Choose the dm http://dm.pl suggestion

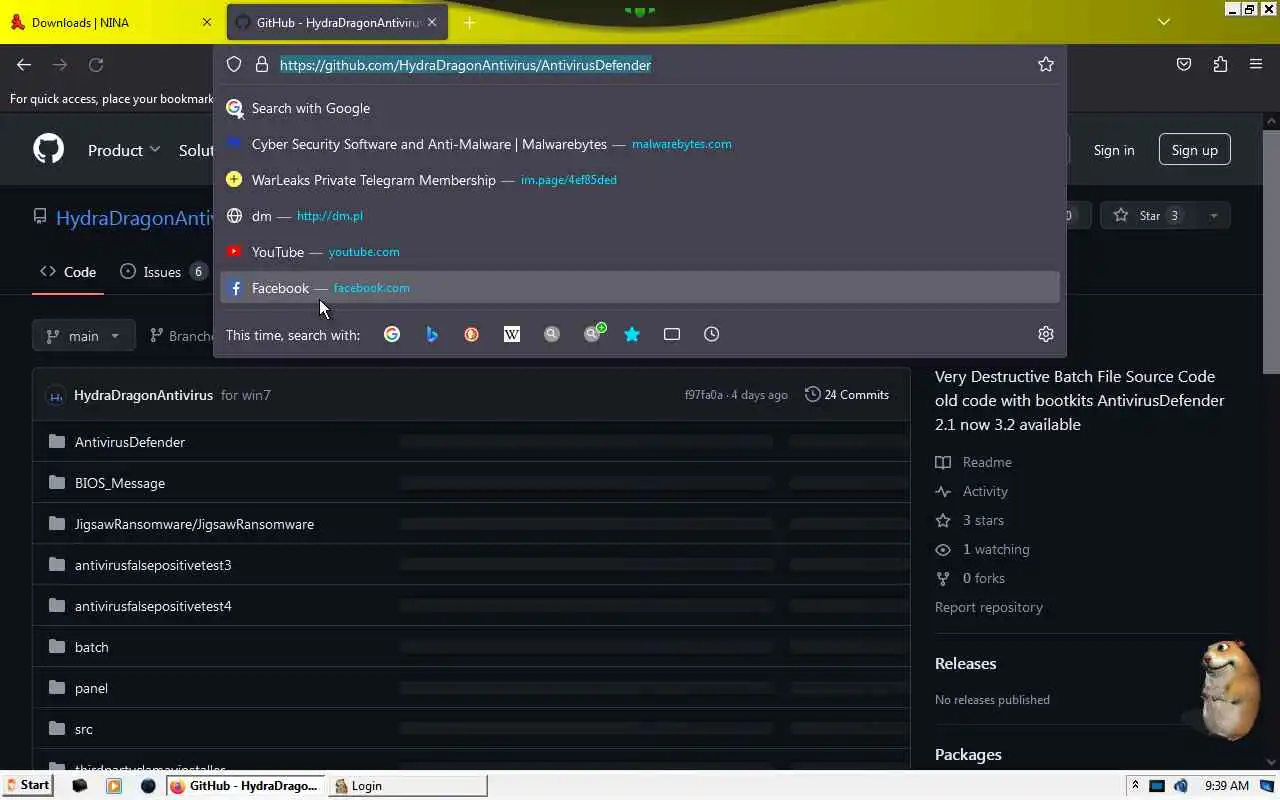click(x=640, y=216)
